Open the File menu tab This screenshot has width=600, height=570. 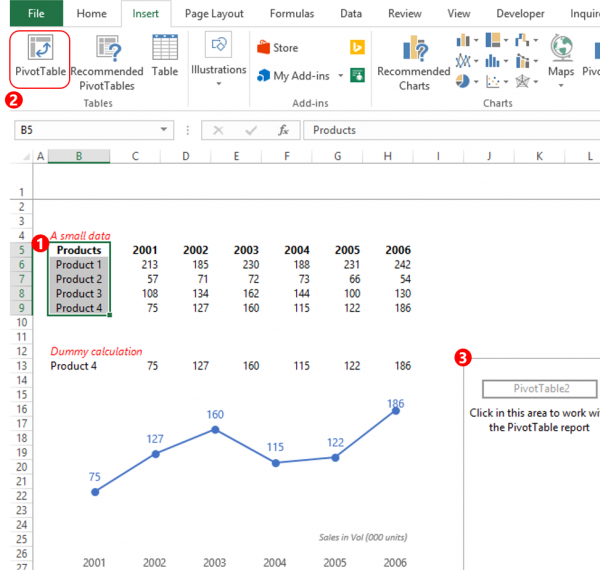tap(35, 14)
